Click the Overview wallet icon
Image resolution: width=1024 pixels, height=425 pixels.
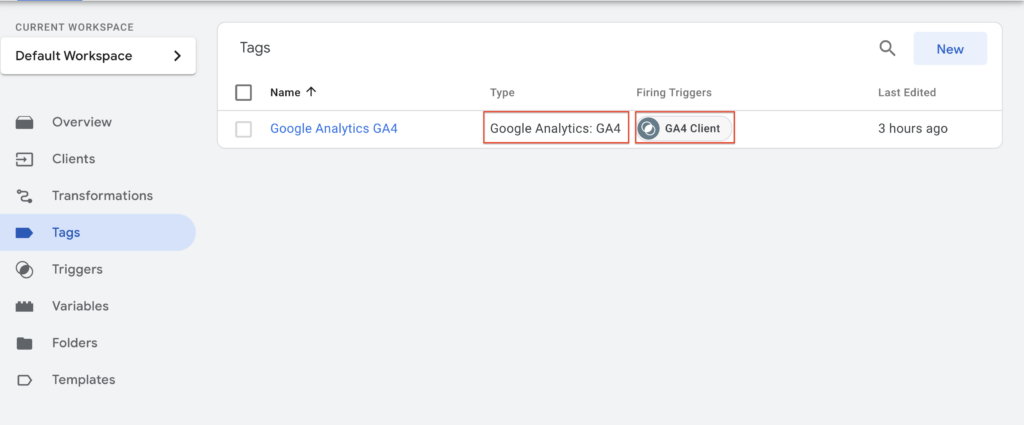(25, 122)
